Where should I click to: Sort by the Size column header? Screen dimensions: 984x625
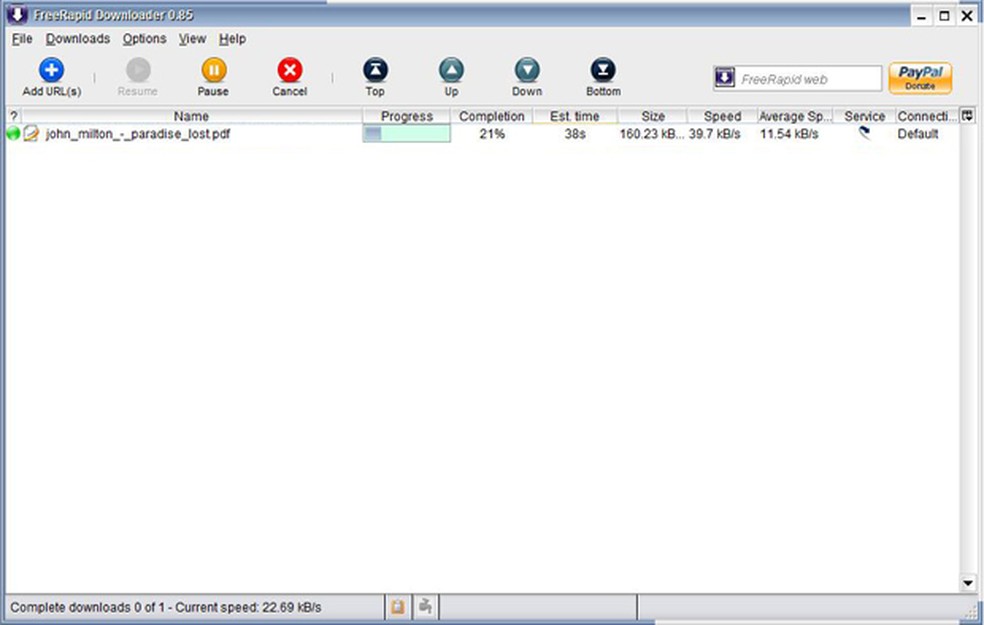pyautogui.click(x=653, y=116)
